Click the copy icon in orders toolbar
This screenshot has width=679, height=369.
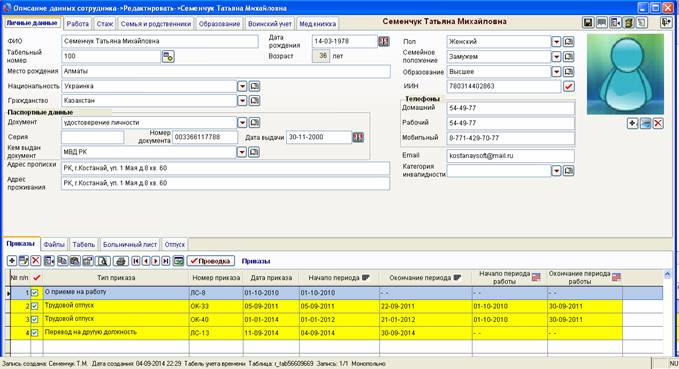(x=62, y=261)
